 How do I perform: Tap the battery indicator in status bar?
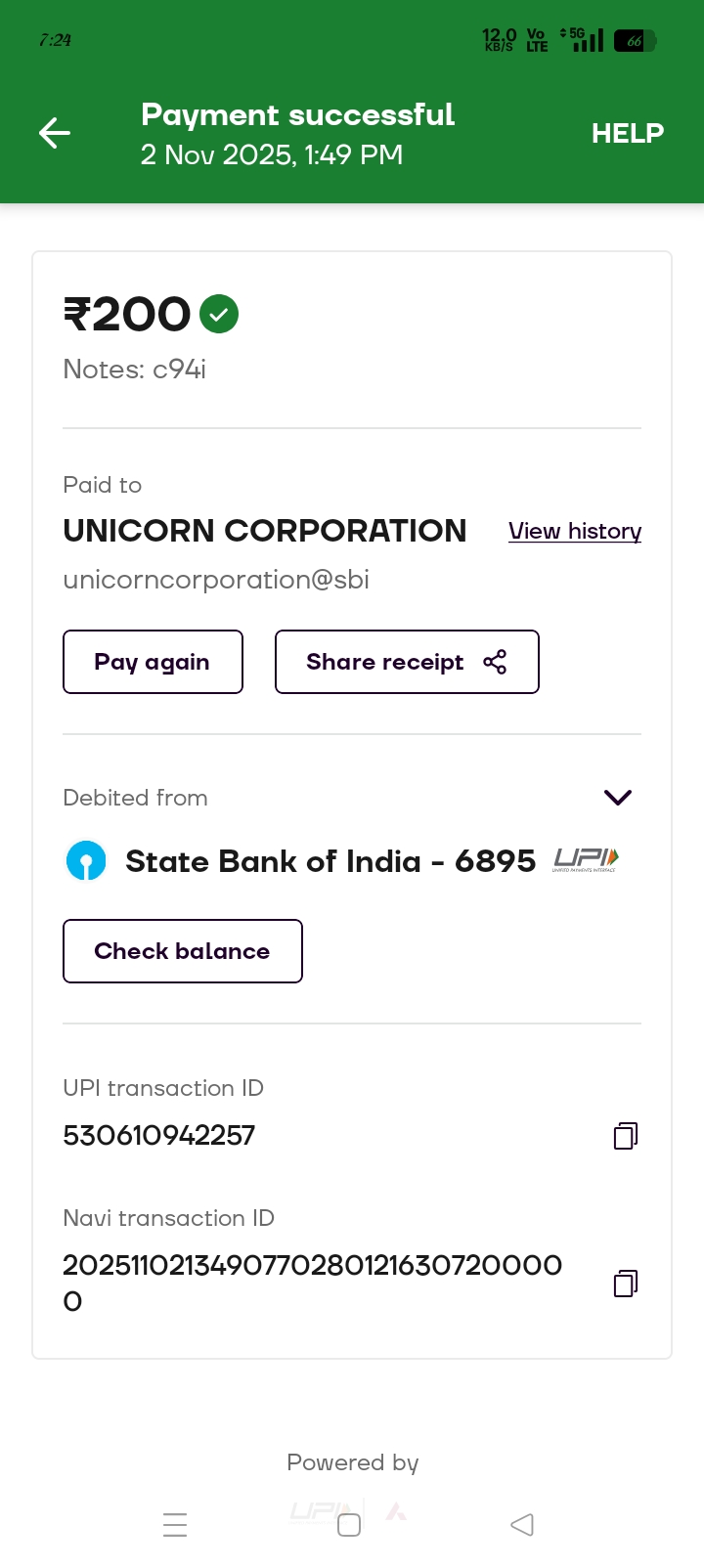coord(635,41)
